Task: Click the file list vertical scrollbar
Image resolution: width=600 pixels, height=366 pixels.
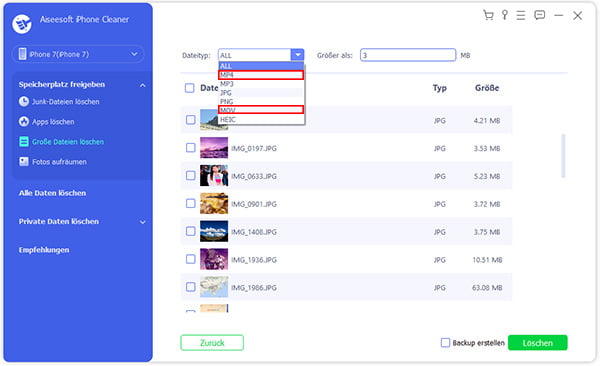Action: click(x=563, y=155)
